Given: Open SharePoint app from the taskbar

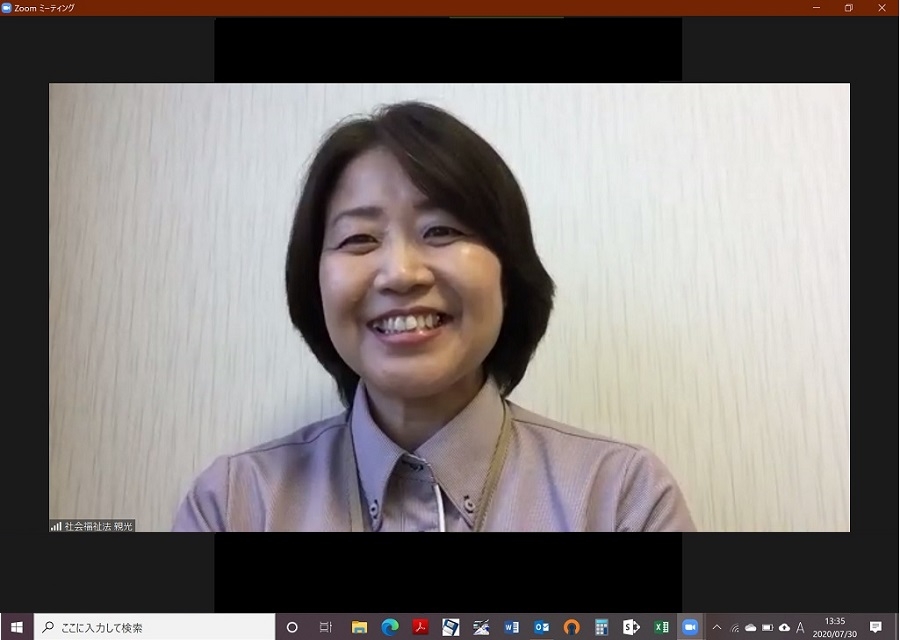Looking at the screenshot, I should point(631,627).
